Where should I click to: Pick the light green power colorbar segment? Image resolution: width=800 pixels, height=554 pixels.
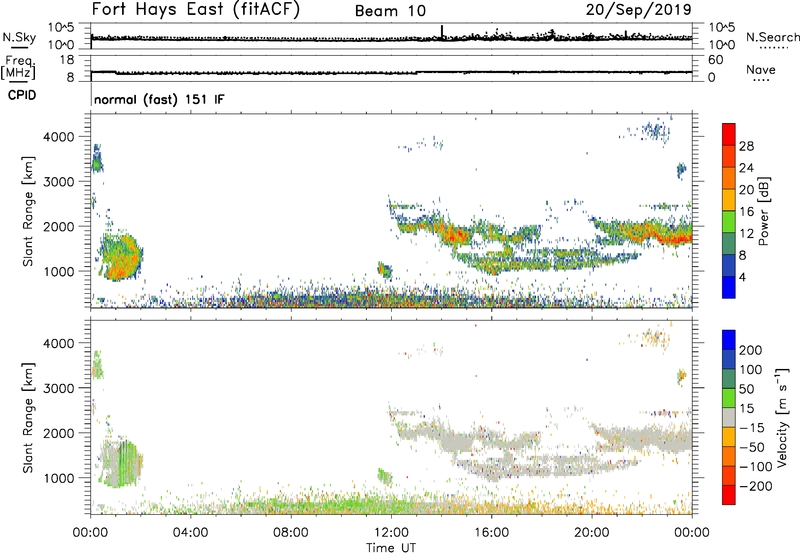(729, 222)
